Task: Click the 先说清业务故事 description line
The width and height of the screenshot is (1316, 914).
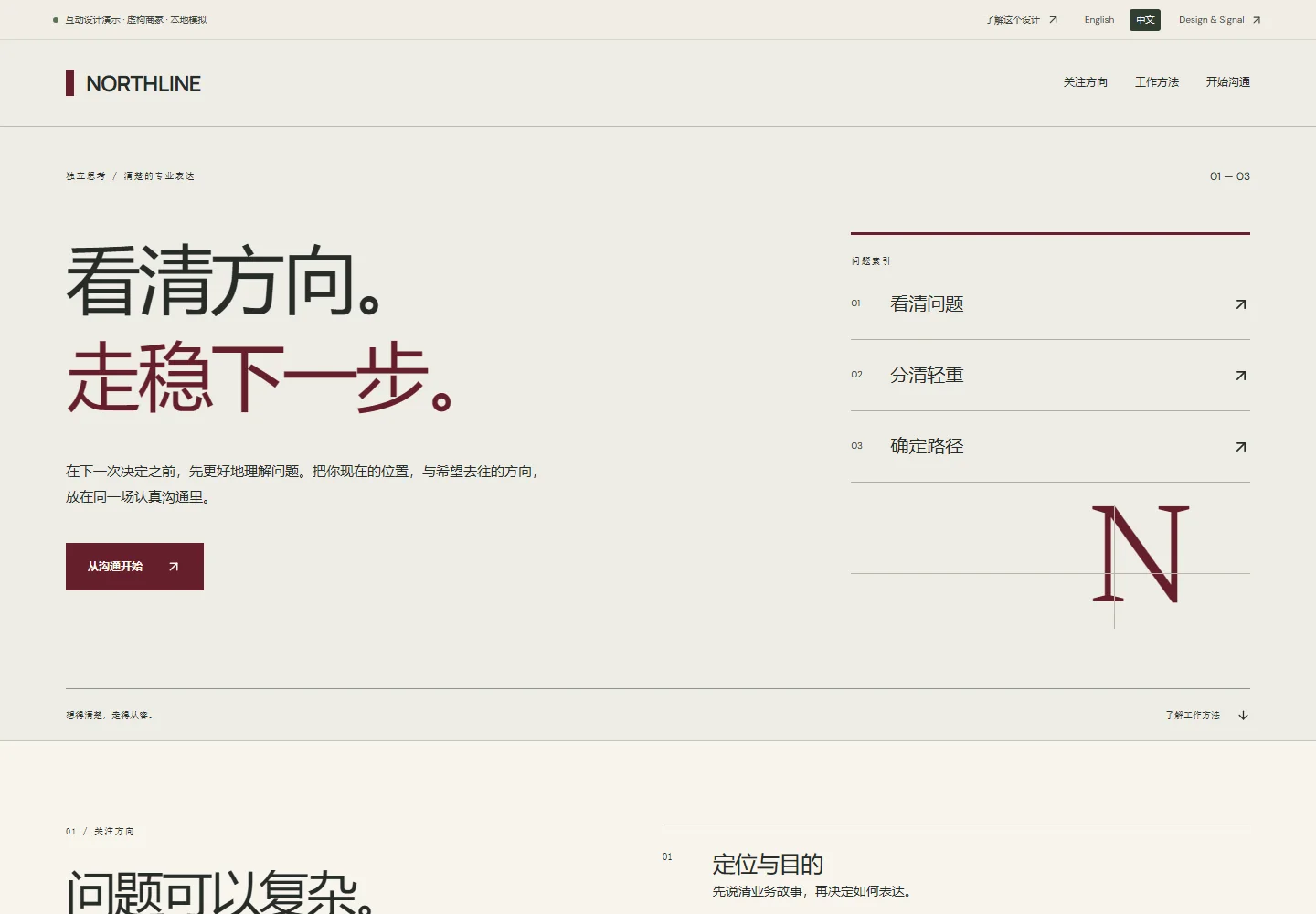Action: (812, 891)
